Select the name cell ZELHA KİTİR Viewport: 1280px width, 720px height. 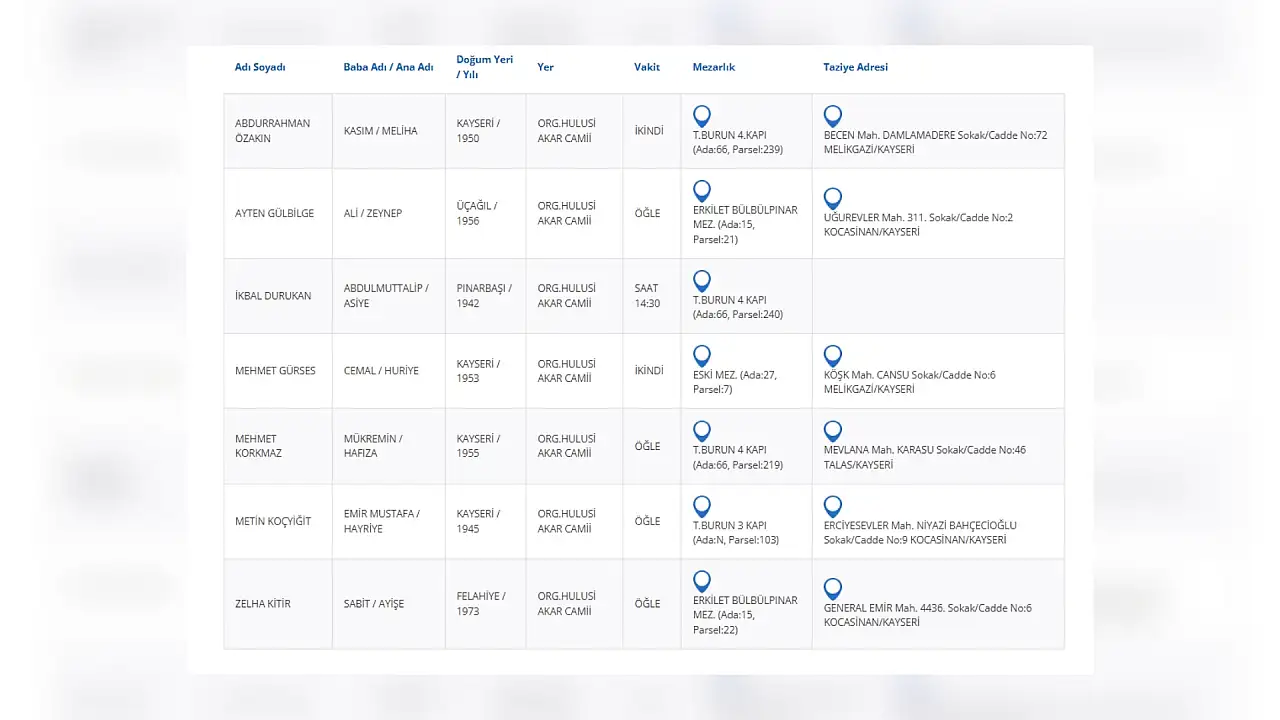coord(263,604)
